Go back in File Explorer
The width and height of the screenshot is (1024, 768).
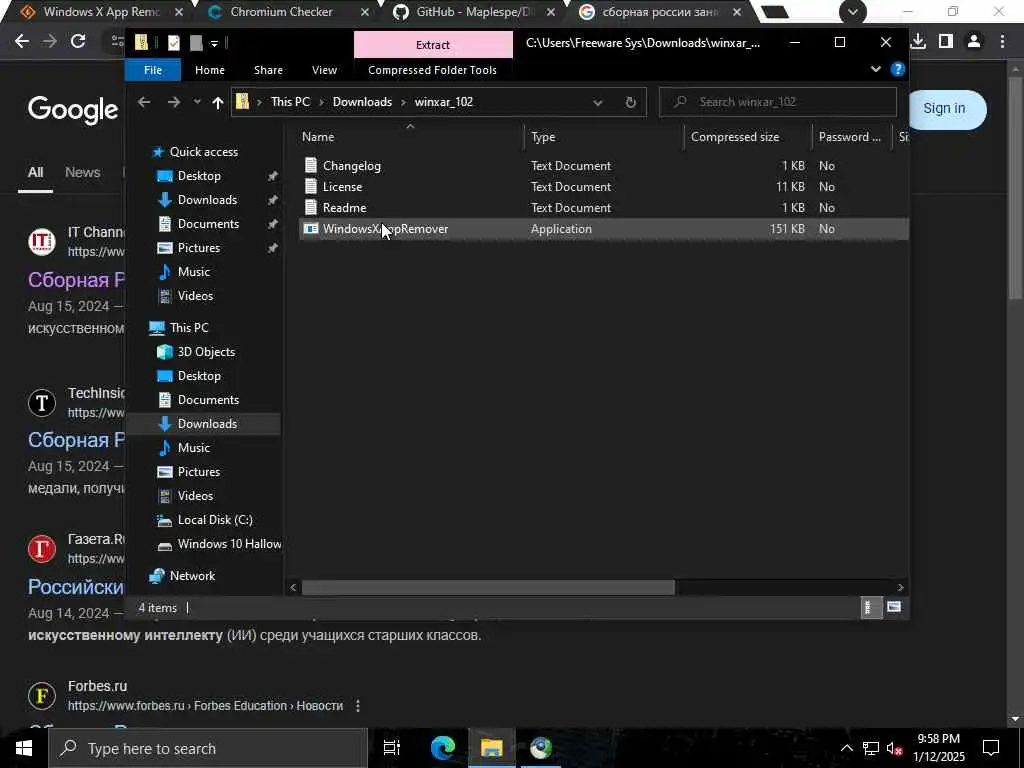coord(144,102)
